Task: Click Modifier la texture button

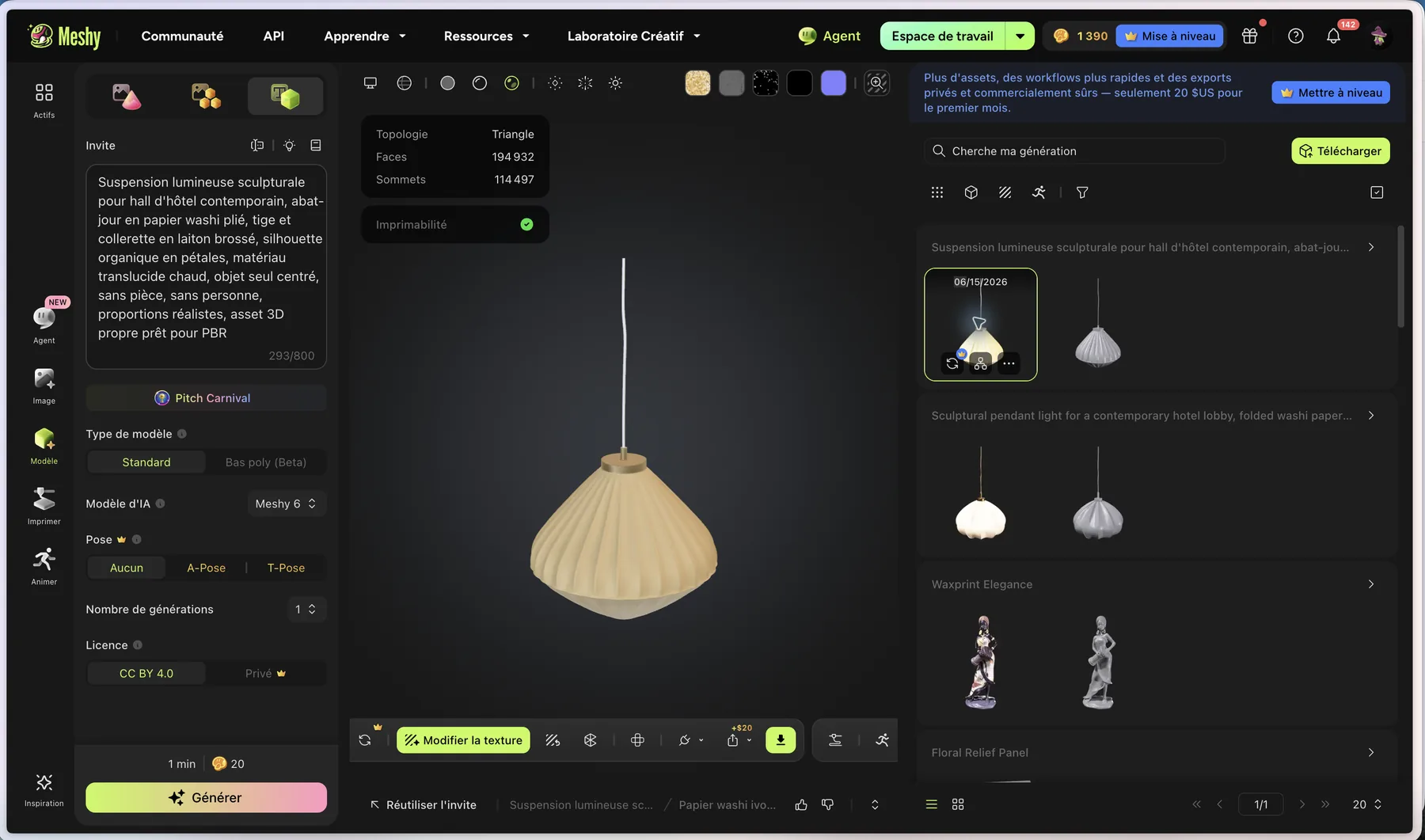Action: (x=463, y=740)
